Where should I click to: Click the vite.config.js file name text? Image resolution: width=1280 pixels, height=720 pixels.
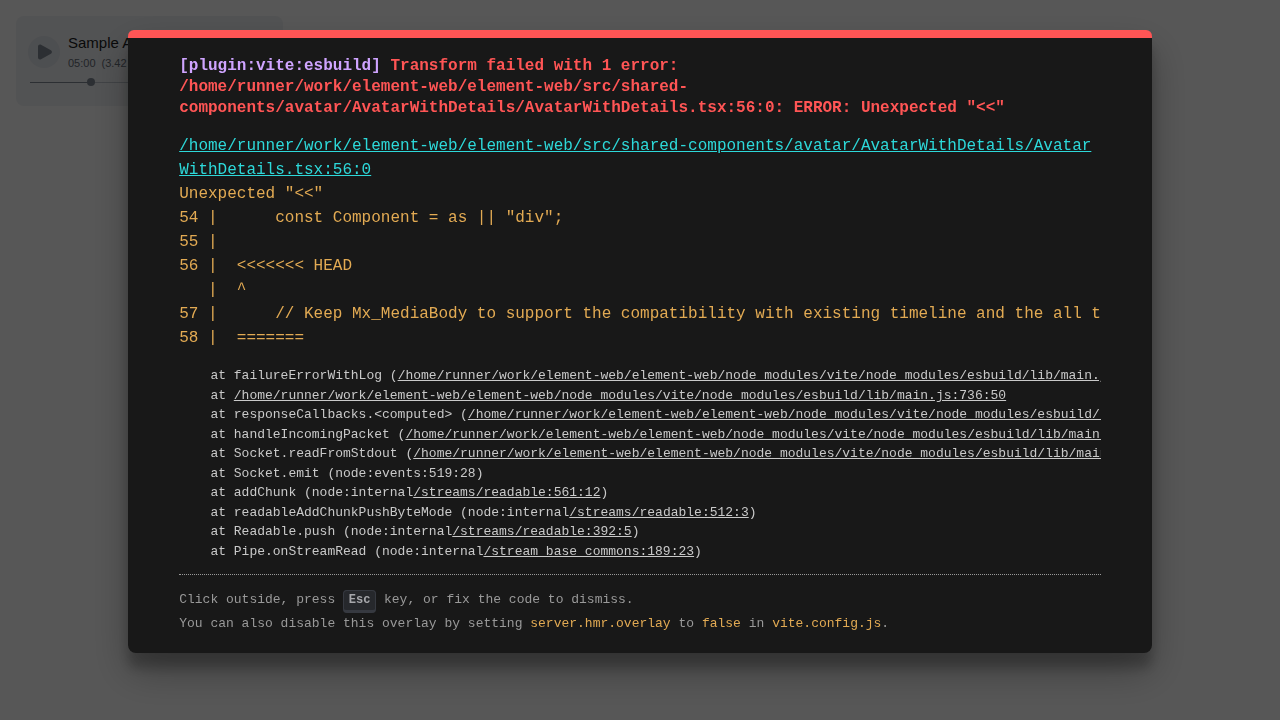[826, 624]
